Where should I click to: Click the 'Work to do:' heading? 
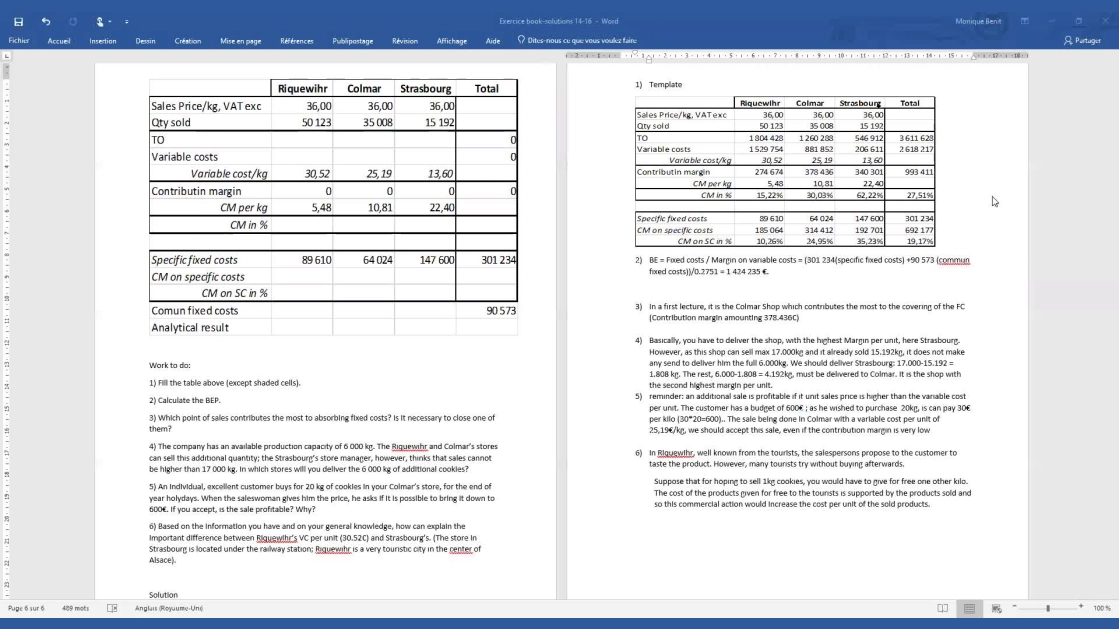tap(170, 366)
